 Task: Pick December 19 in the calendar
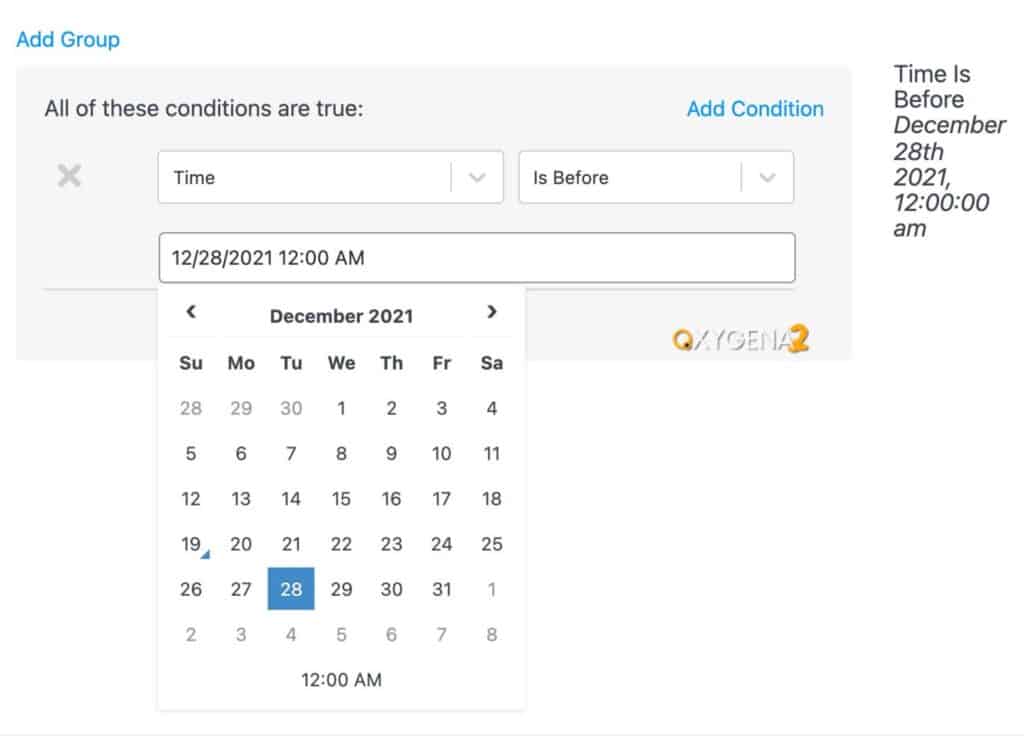coord(191,544)
